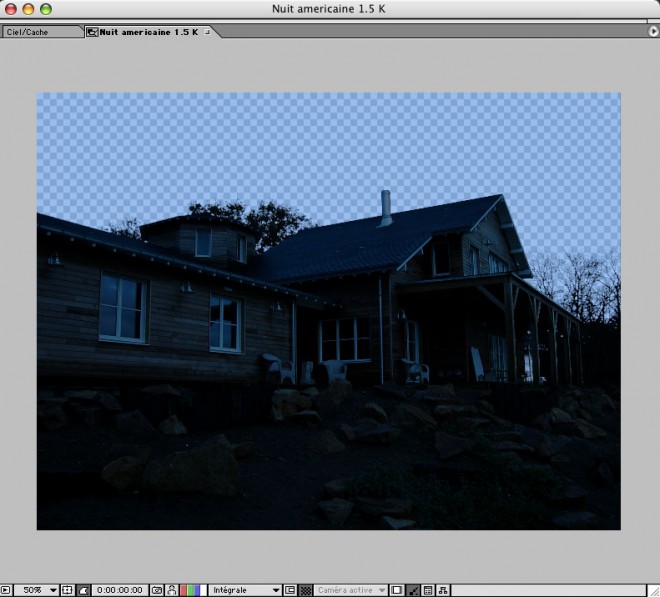Open the composition flowchart view icon
Screen dimensions: 660x597
[x=443, y=590]
